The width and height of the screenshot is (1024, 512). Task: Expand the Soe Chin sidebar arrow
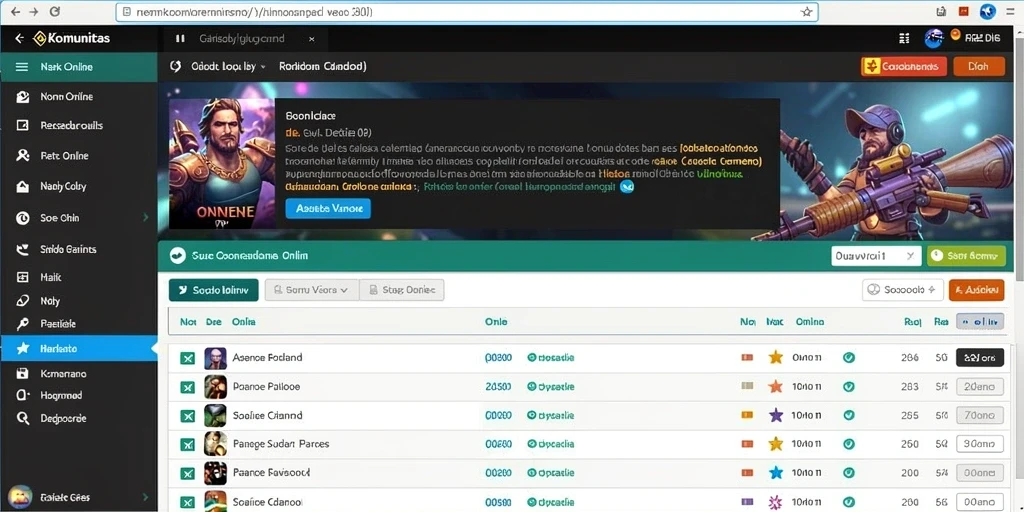point(146,217)
